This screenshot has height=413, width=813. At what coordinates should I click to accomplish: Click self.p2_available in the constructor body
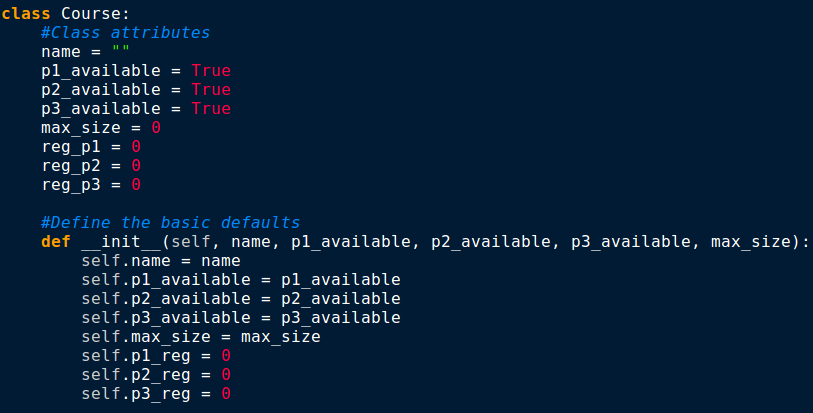pyautogui.click(x=166, y=299)
